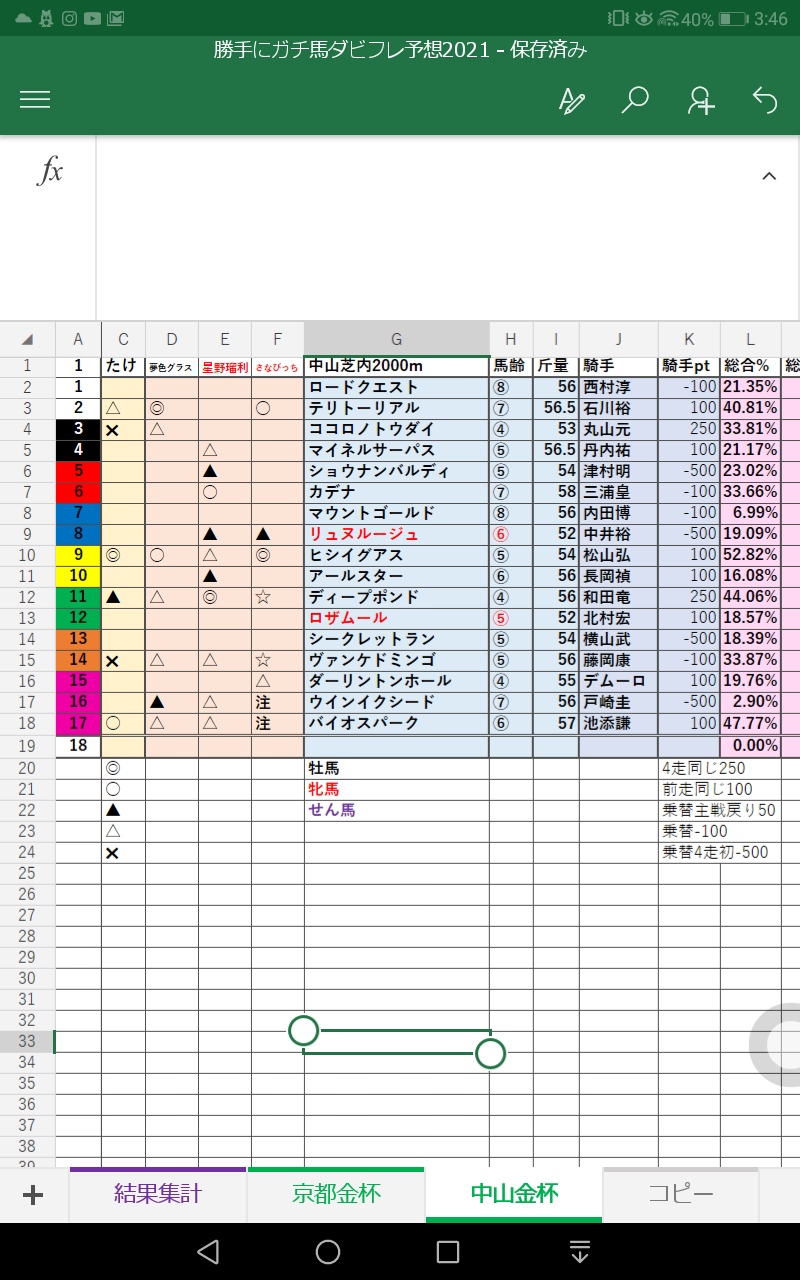Select the 中山金杯 sheet tab
Viewport: 800px width, 1280px height.
click(x=514, y=1194)
